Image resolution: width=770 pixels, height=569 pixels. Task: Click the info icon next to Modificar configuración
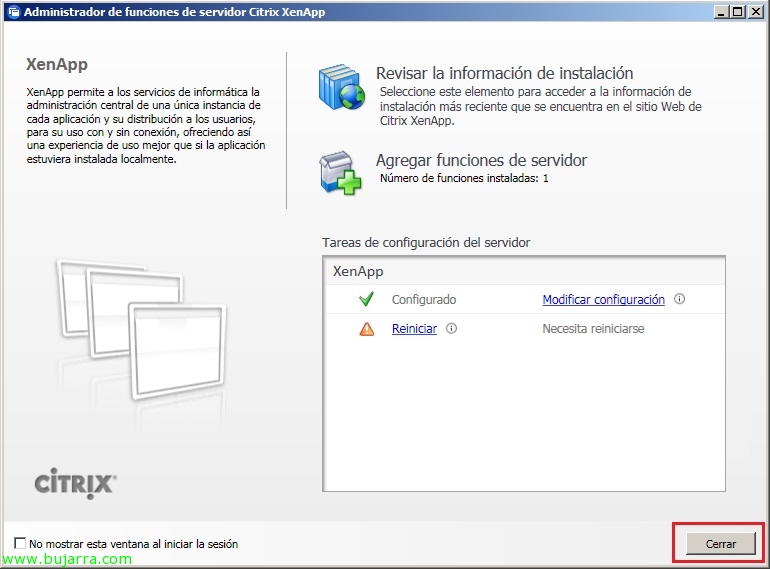(x=679, y=299)
